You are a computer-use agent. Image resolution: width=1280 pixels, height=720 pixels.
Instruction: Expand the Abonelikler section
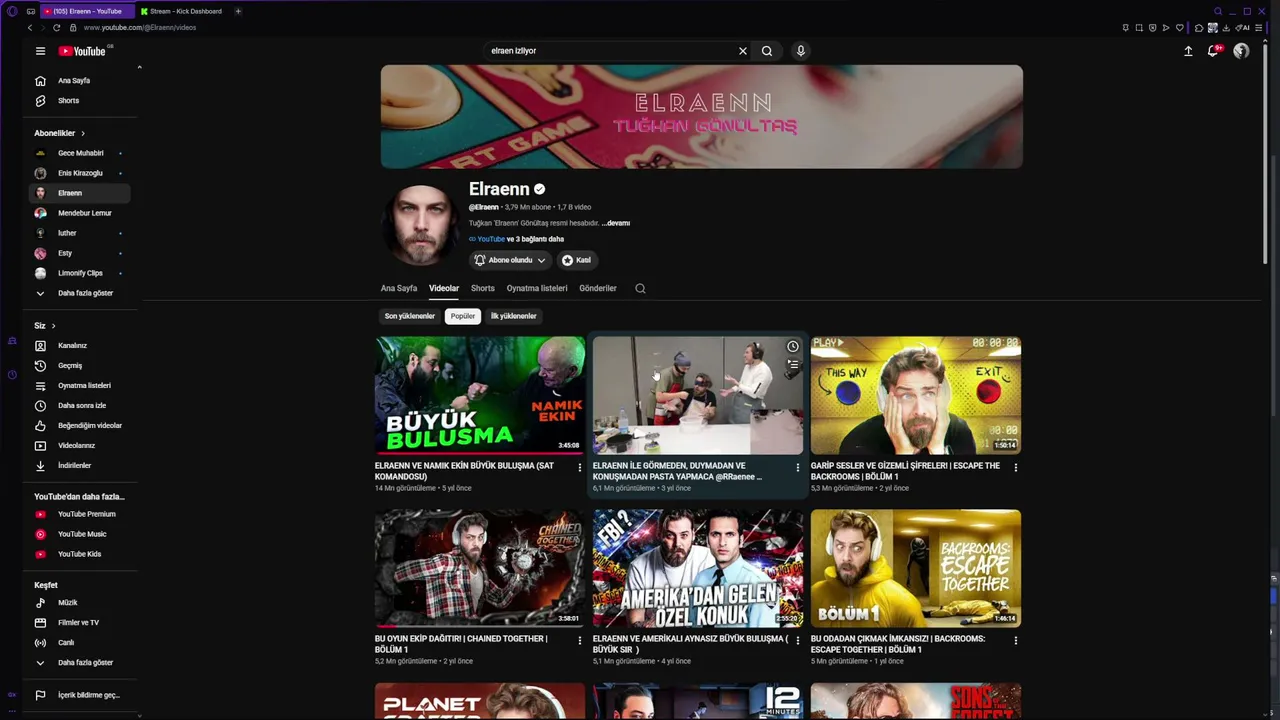60,133
